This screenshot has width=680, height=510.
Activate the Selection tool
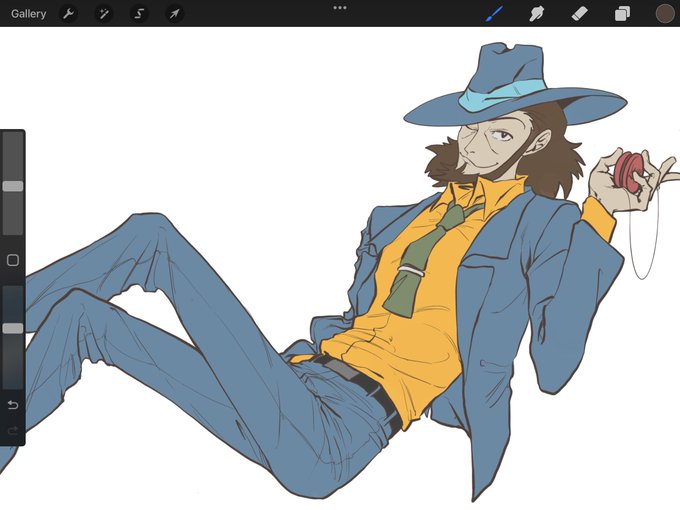coord(139,14)
